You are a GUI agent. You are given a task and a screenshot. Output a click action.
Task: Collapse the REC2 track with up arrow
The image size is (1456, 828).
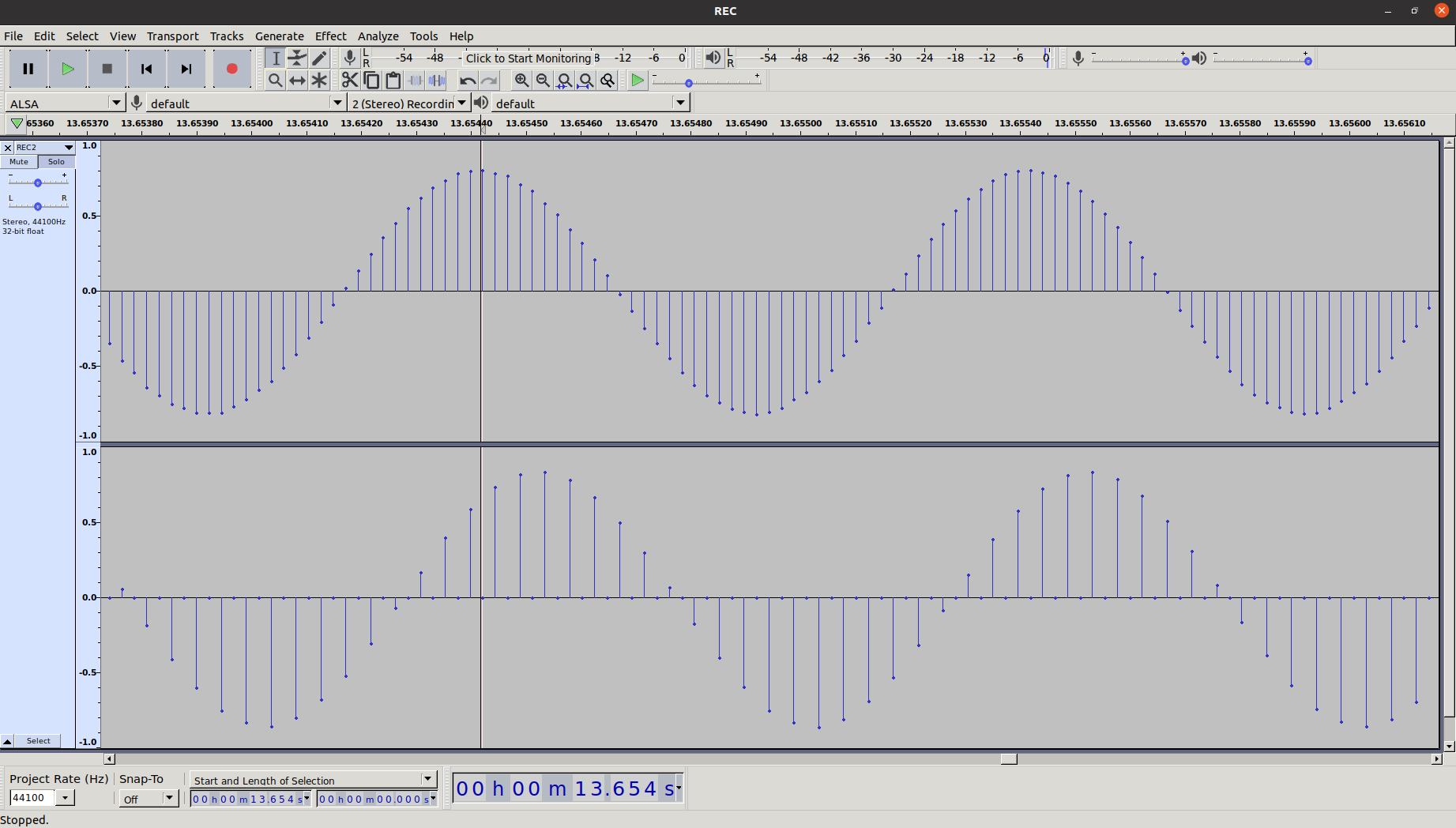pos(7,741)
